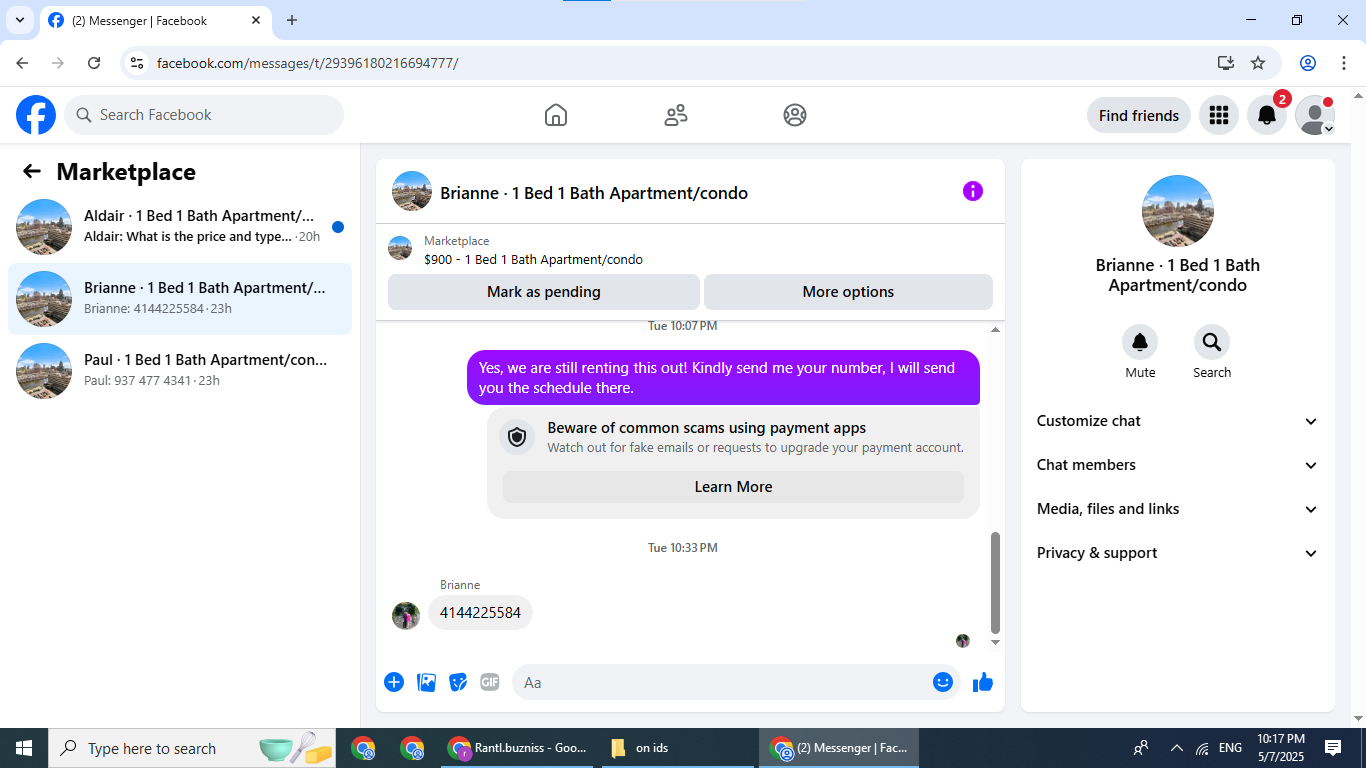This screenshot has height=768, width=1366.
Task: Focus the Search Facebook field
Action: click(x=204, y=115)
